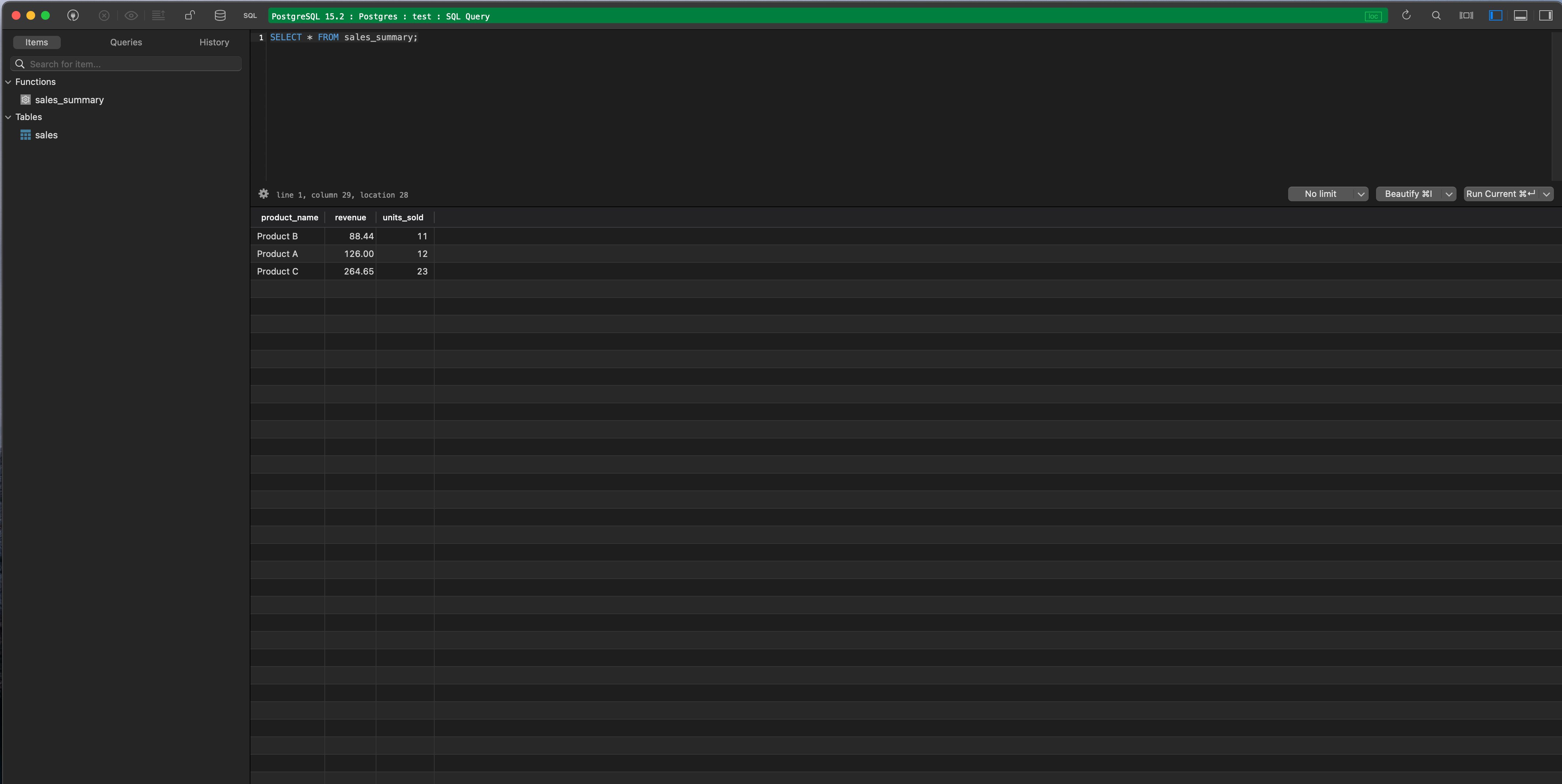The image size is (1562, 784).
Task: Toggle the right sidebar panel
Action: click(x=1546, y=16)
